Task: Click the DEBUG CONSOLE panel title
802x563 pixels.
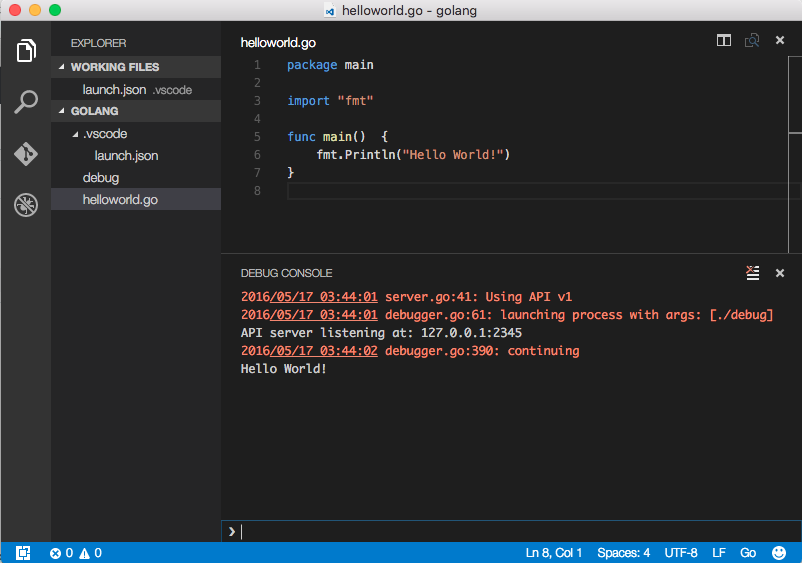Action: [286, 273]
